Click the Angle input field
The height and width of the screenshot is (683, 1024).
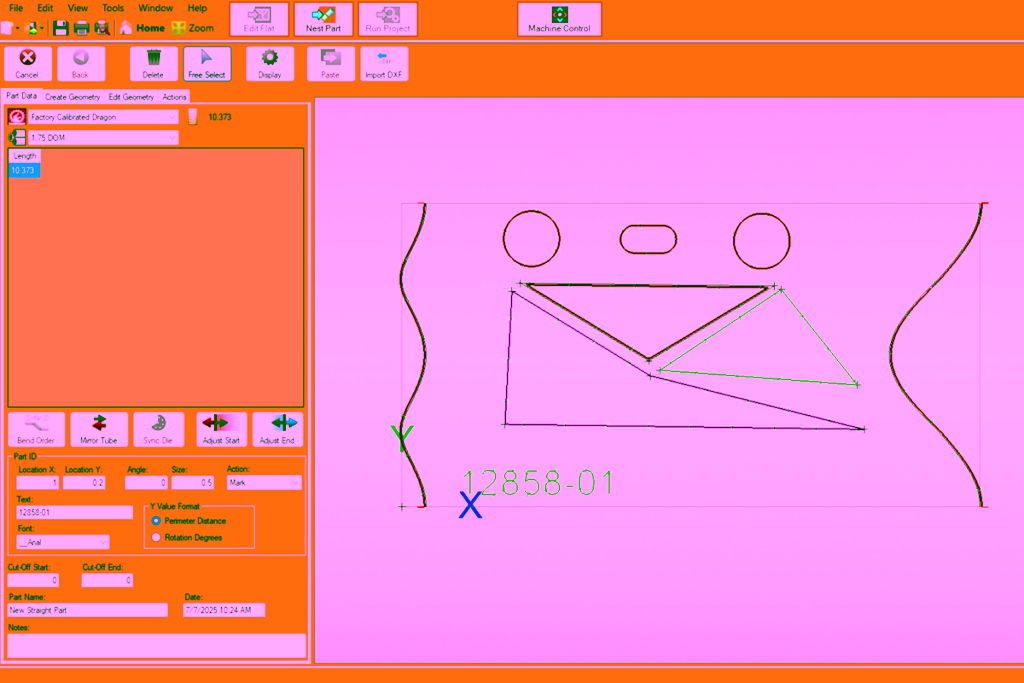click(146, 483)
